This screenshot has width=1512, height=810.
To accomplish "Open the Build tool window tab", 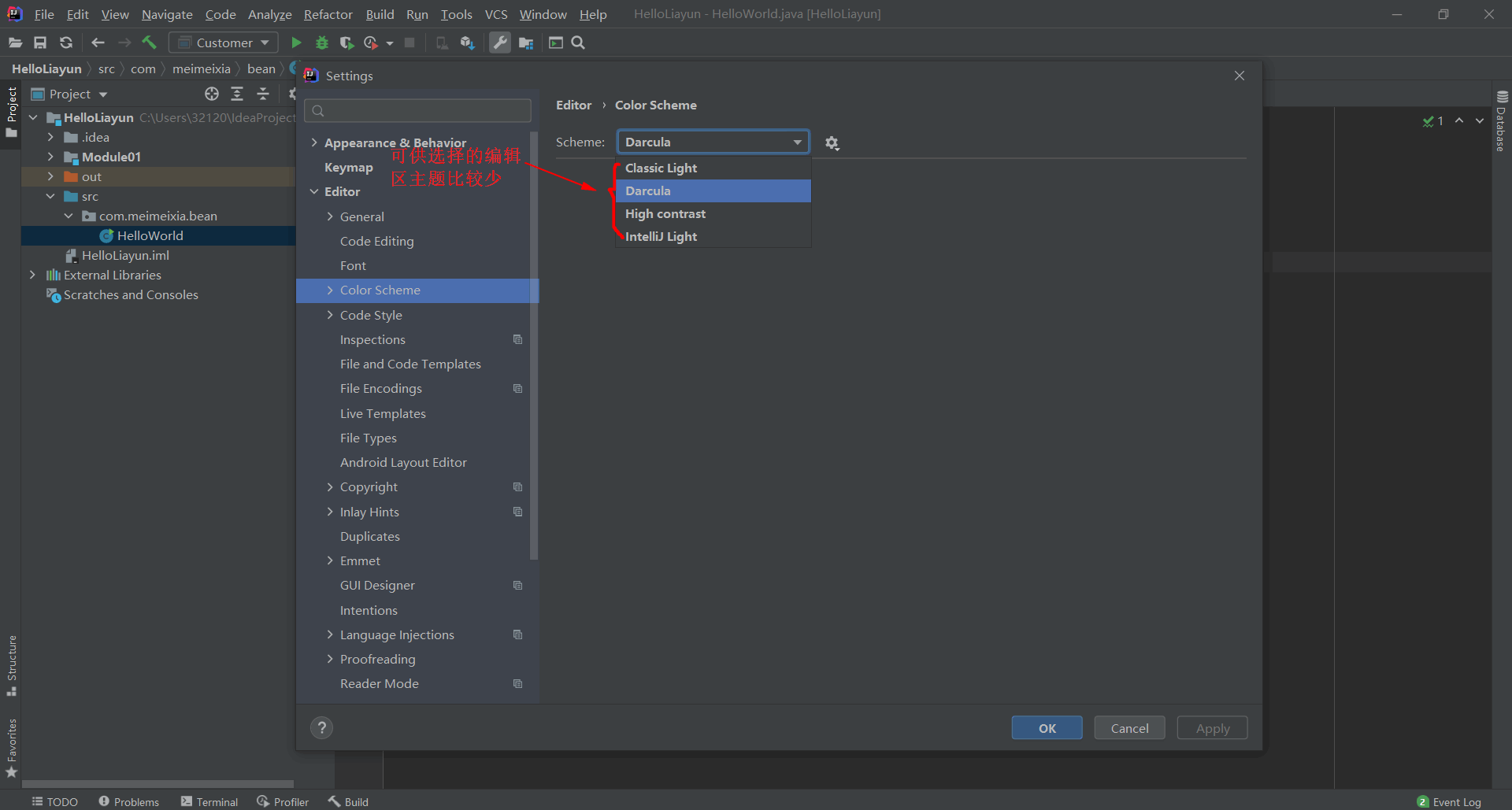I will (349, 801).
